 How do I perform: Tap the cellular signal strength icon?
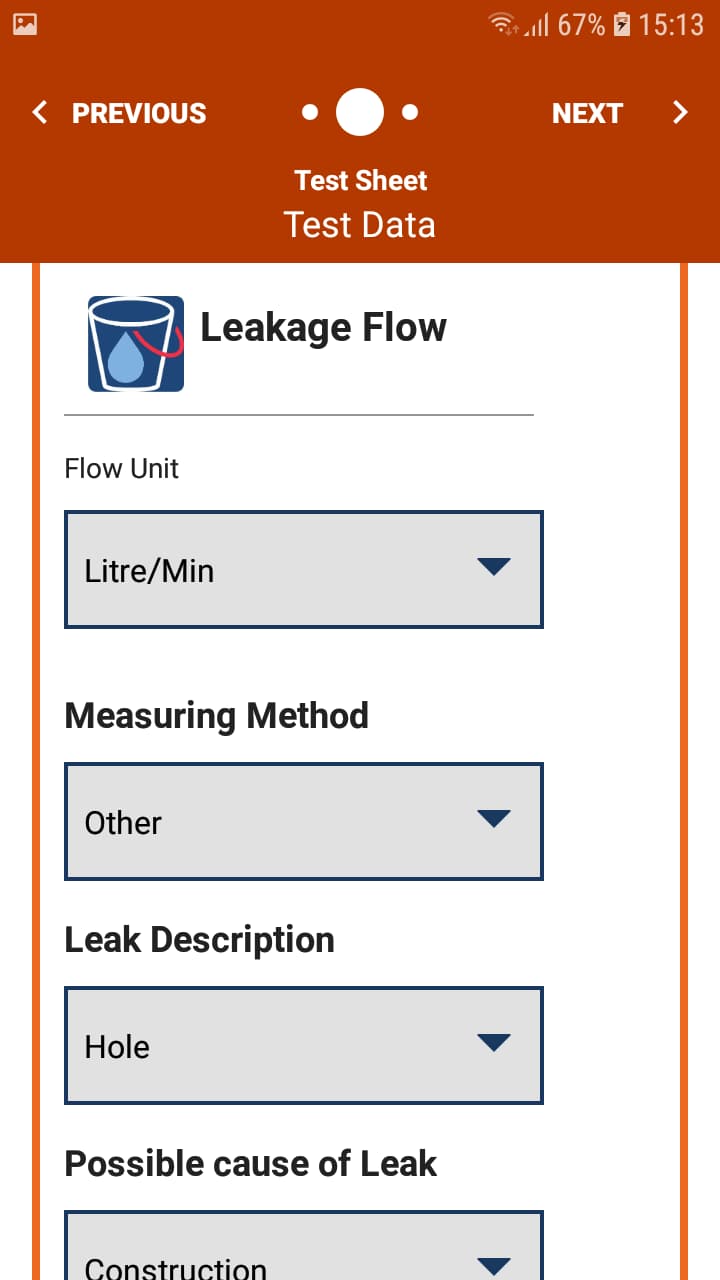click(538, 24)
